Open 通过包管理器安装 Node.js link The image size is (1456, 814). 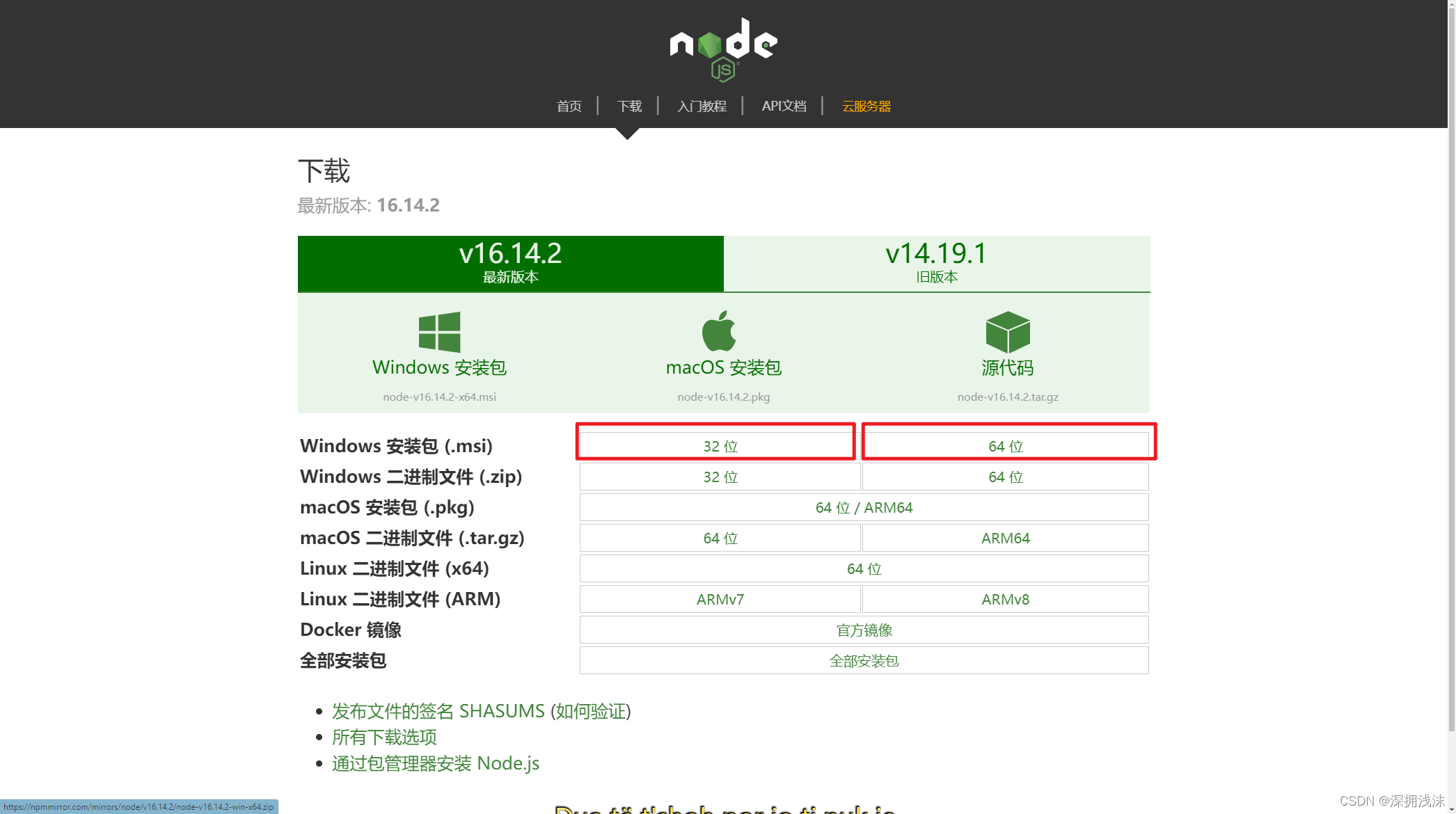click(436, 763)
